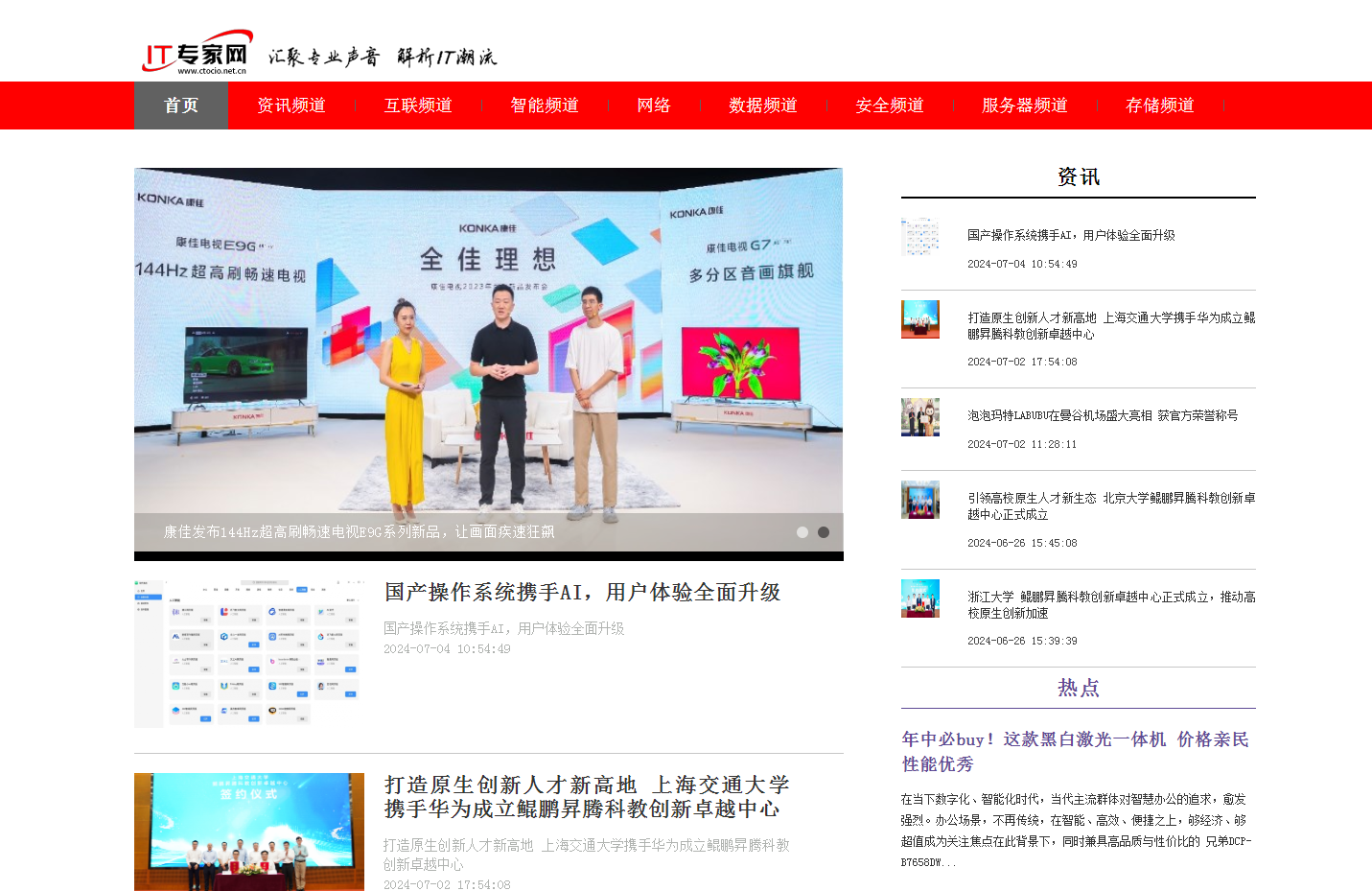Click the 热点 article summary paragraph
1372x891 pixels.
tap(1076, 831)
